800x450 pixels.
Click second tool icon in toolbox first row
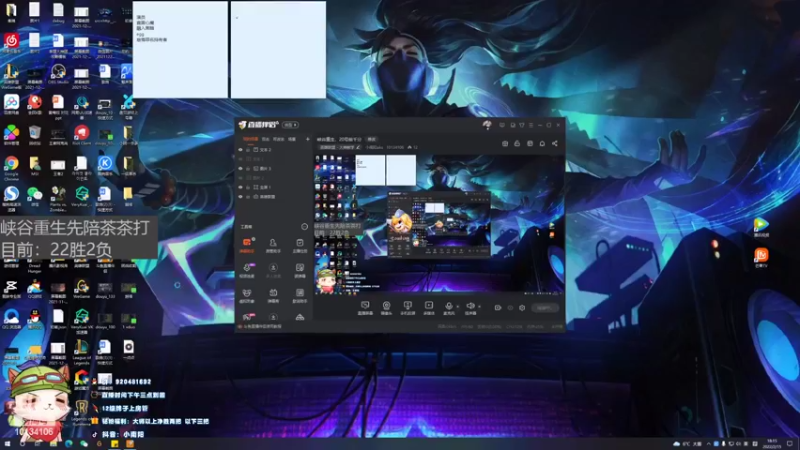pyautogui.click(x=273, y=242)
